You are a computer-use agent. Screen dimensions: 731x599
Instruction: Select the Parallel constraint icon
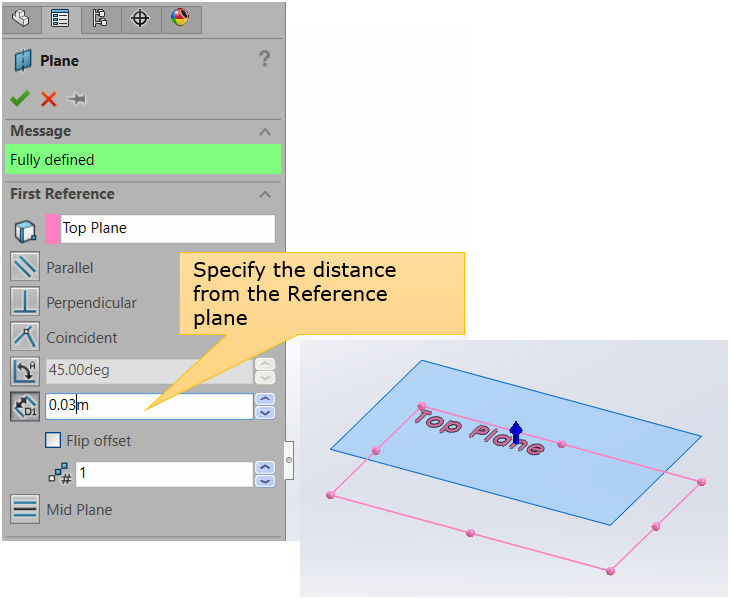tap(25, 267)
